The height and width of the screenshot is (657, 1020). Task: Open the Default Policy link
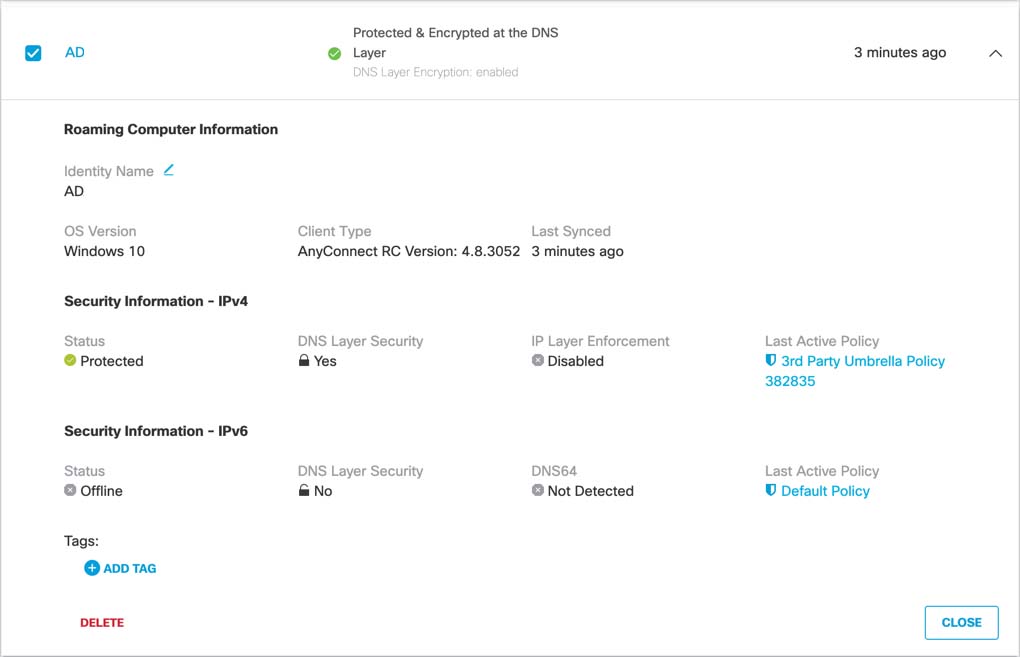click(825, 491)
